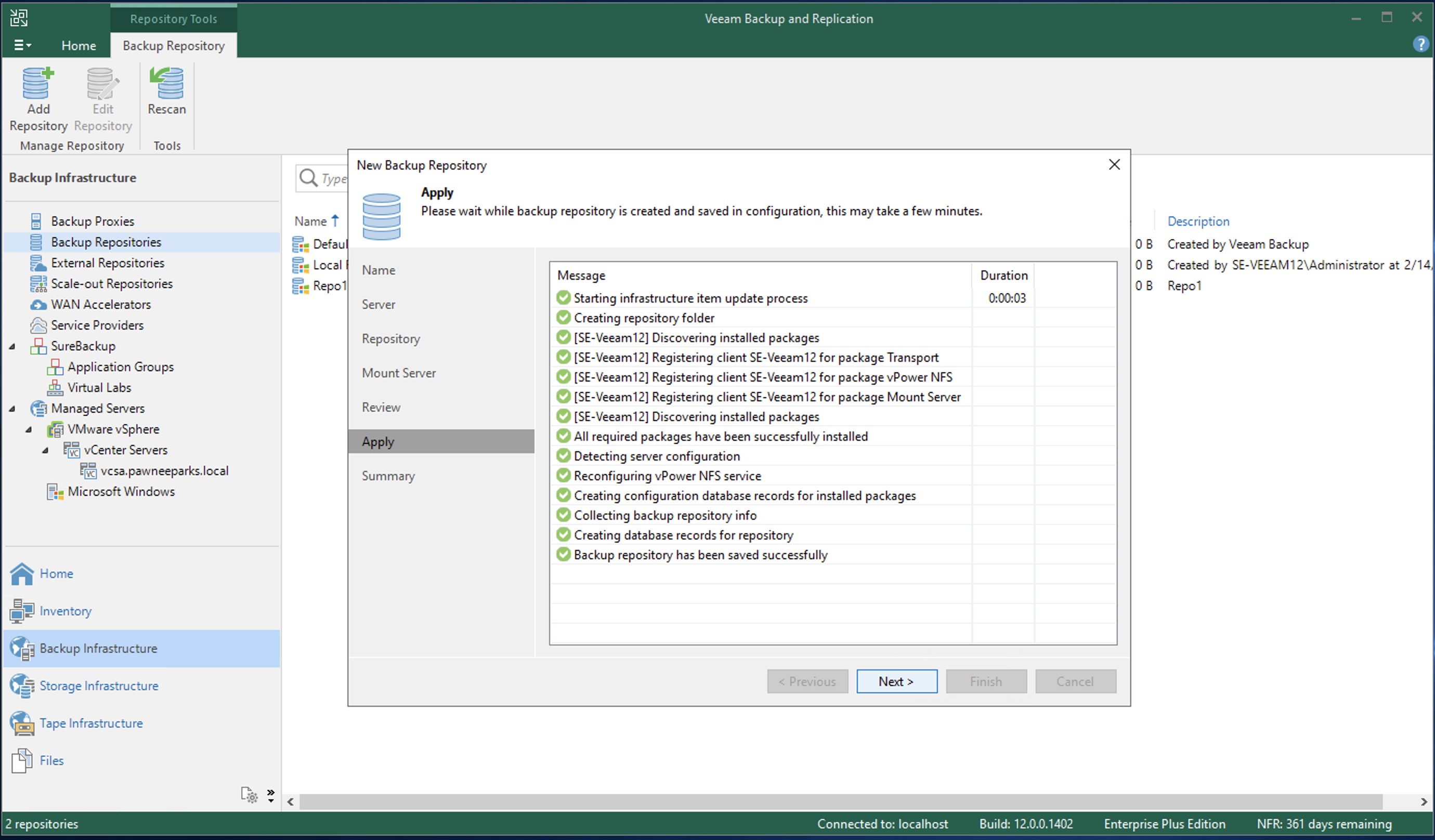Click the Managed Servers icon
This screenshot has height=840, width=1435.
click(x=37, y=409)
